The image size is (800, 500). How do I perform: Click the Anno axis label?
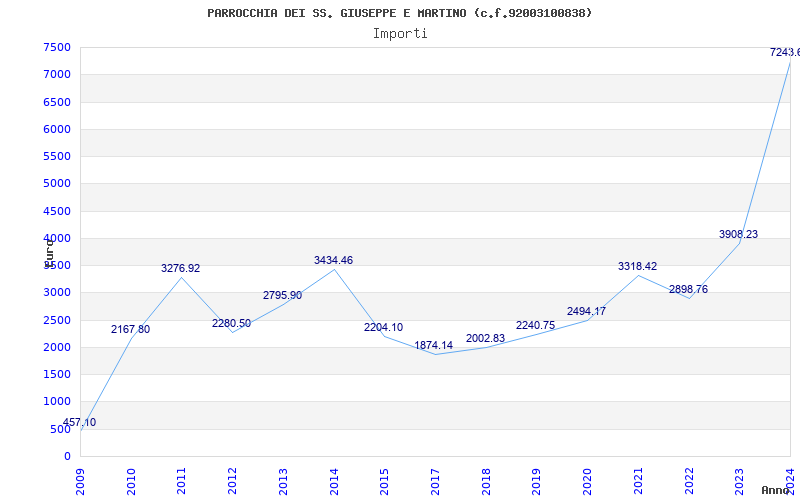pyautogui.click(x=776, y=490)
